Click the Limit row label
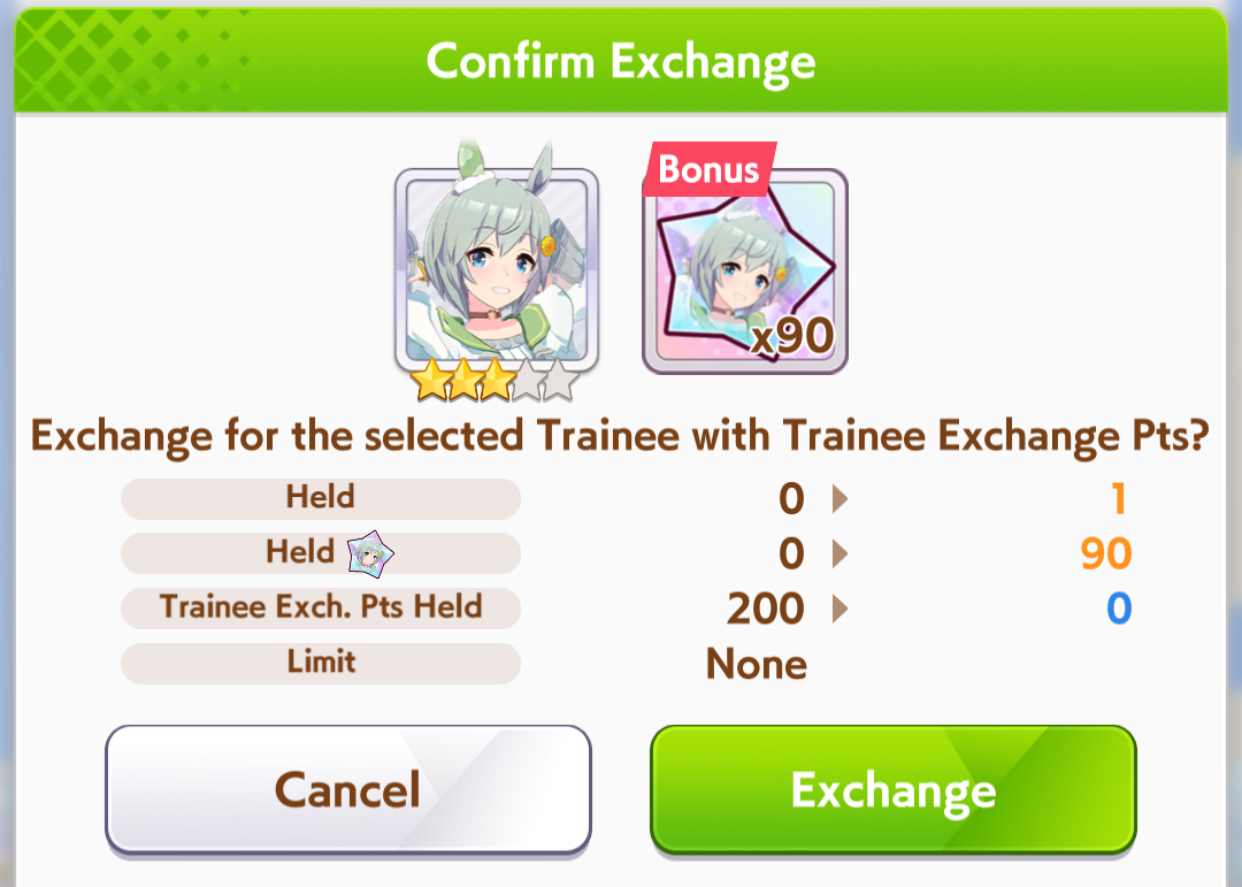The image size is (1242, 887). pyautogui.click(x=321, y=662)
